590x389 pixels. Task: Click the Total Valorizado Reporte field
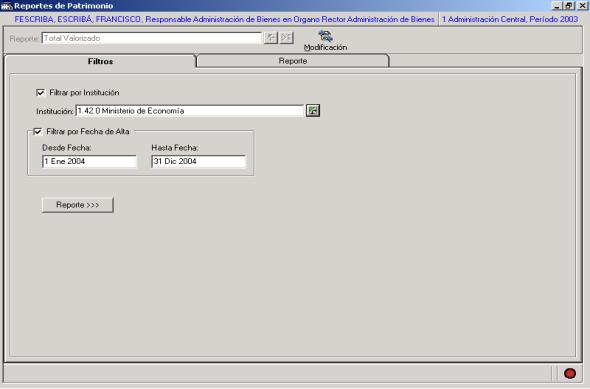[152, 38]
